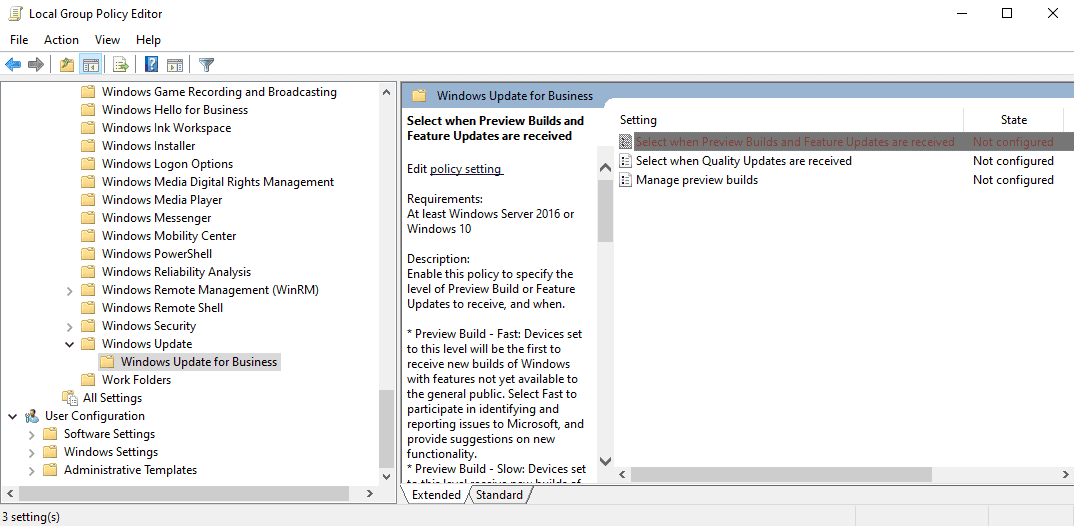1074x526 pixels.
Task: Expand User Configuration Administrative Templates node
Action: (x=31, y=471)
